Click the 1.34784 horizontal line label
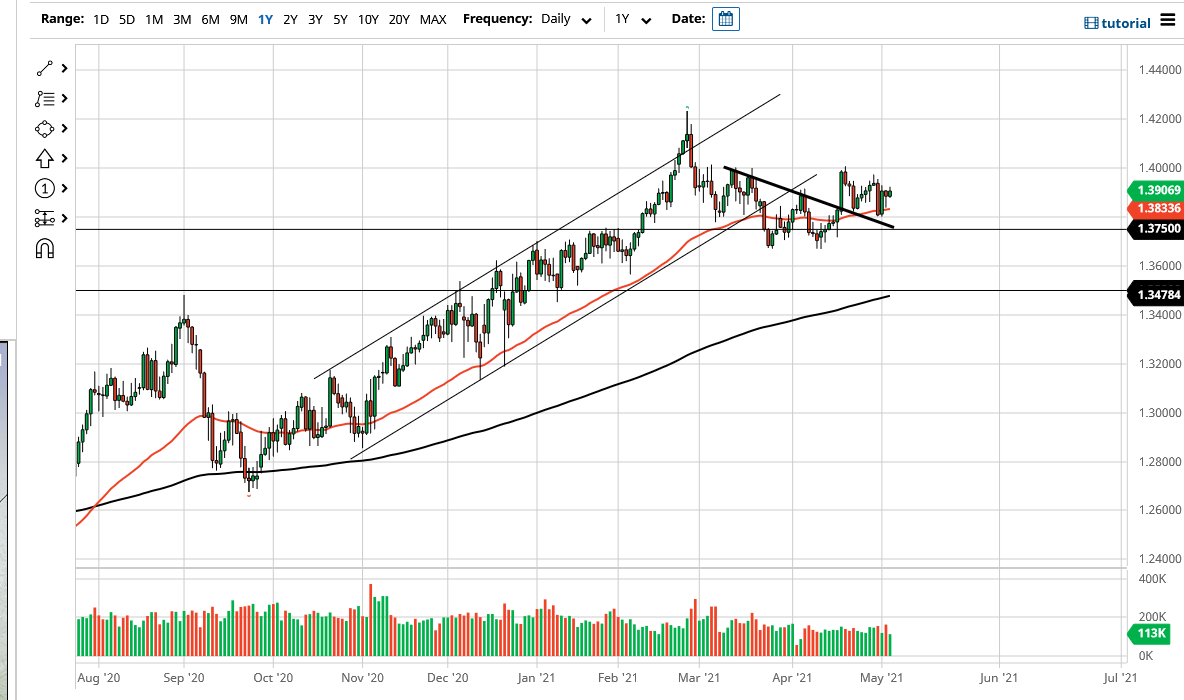 point(1158,294)
